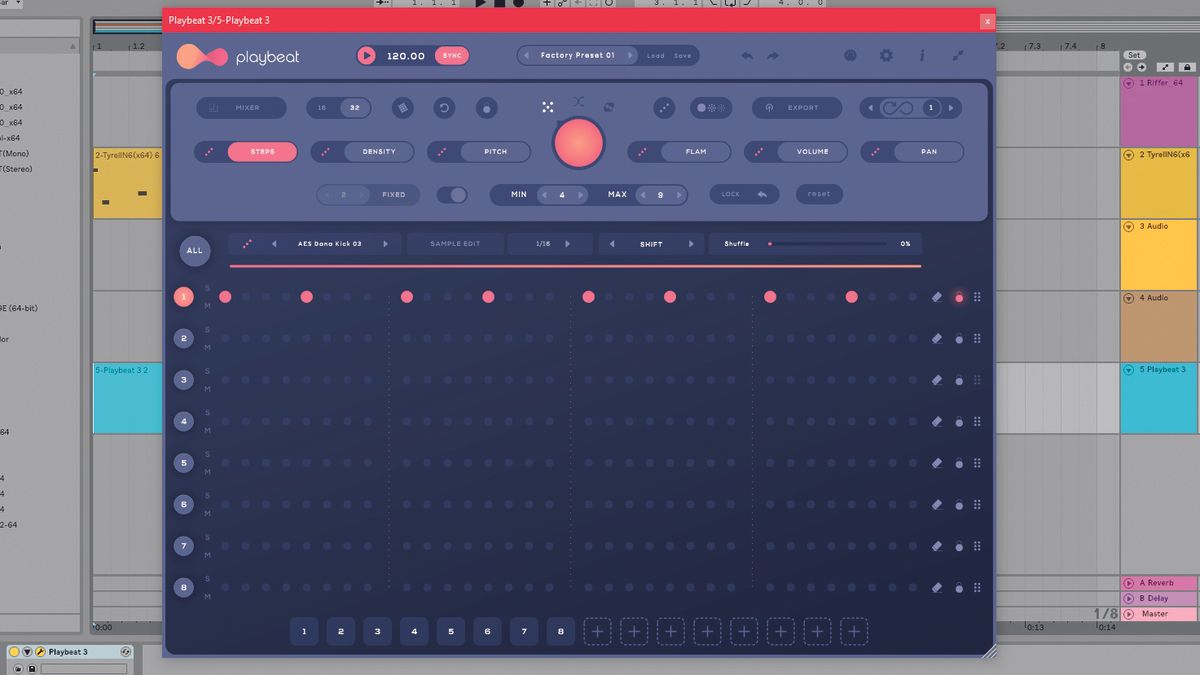Click the Save preset button

(x=683, y=55)
